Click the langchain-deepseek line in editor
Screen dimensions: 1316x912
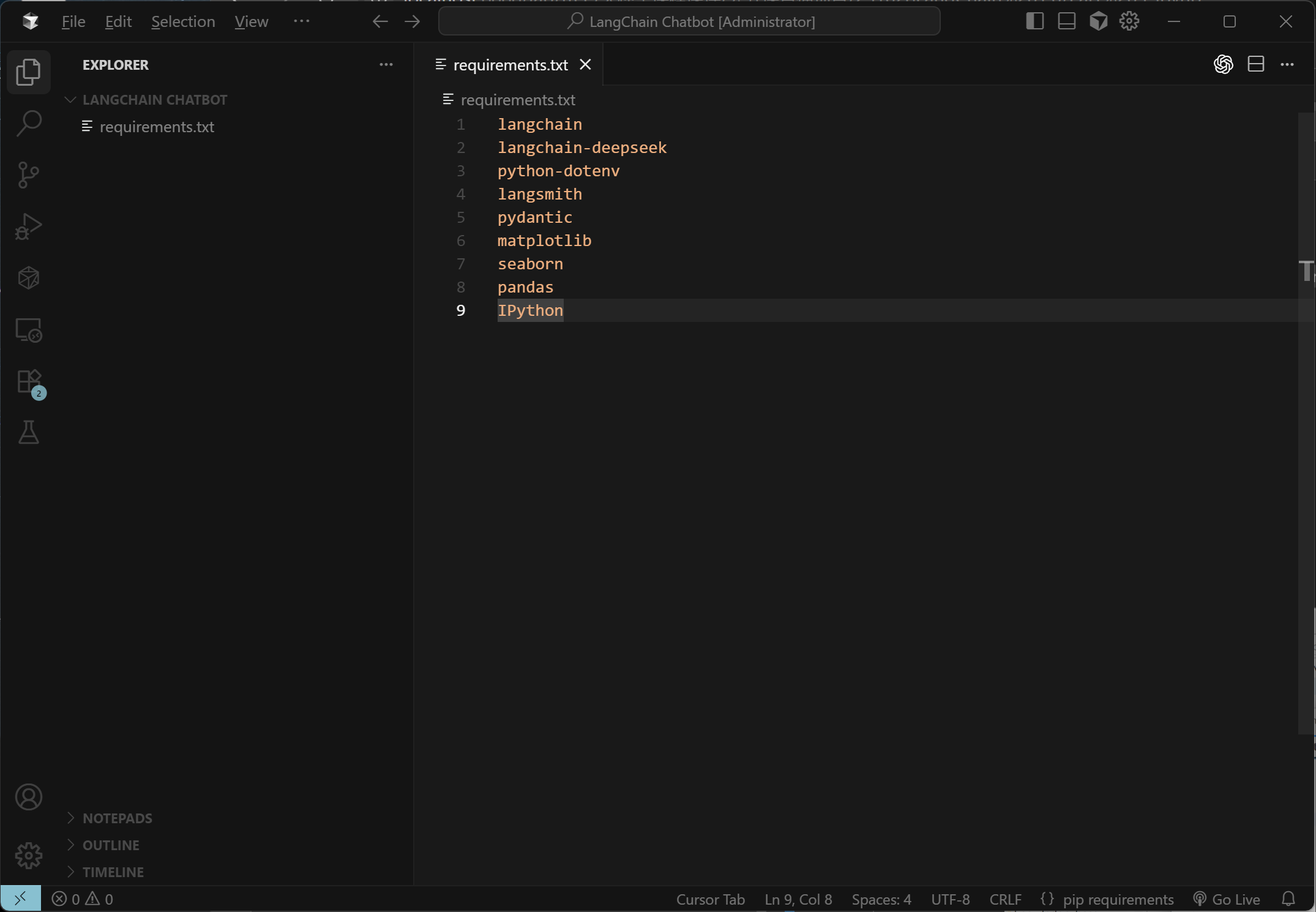point(582,148)
